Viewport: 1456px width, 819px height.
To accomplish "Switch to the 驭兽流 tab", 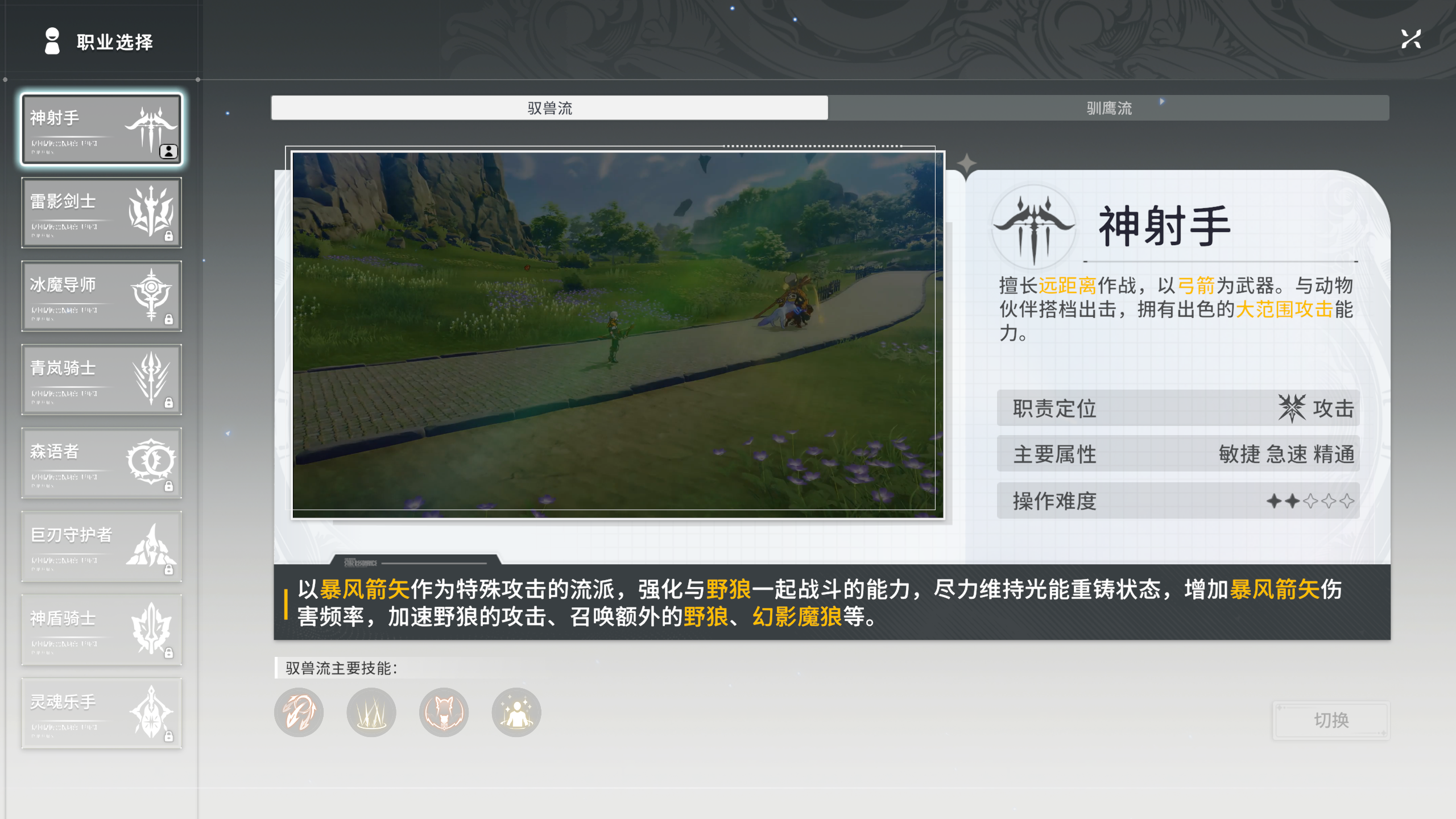I will (x=549, y=108).
